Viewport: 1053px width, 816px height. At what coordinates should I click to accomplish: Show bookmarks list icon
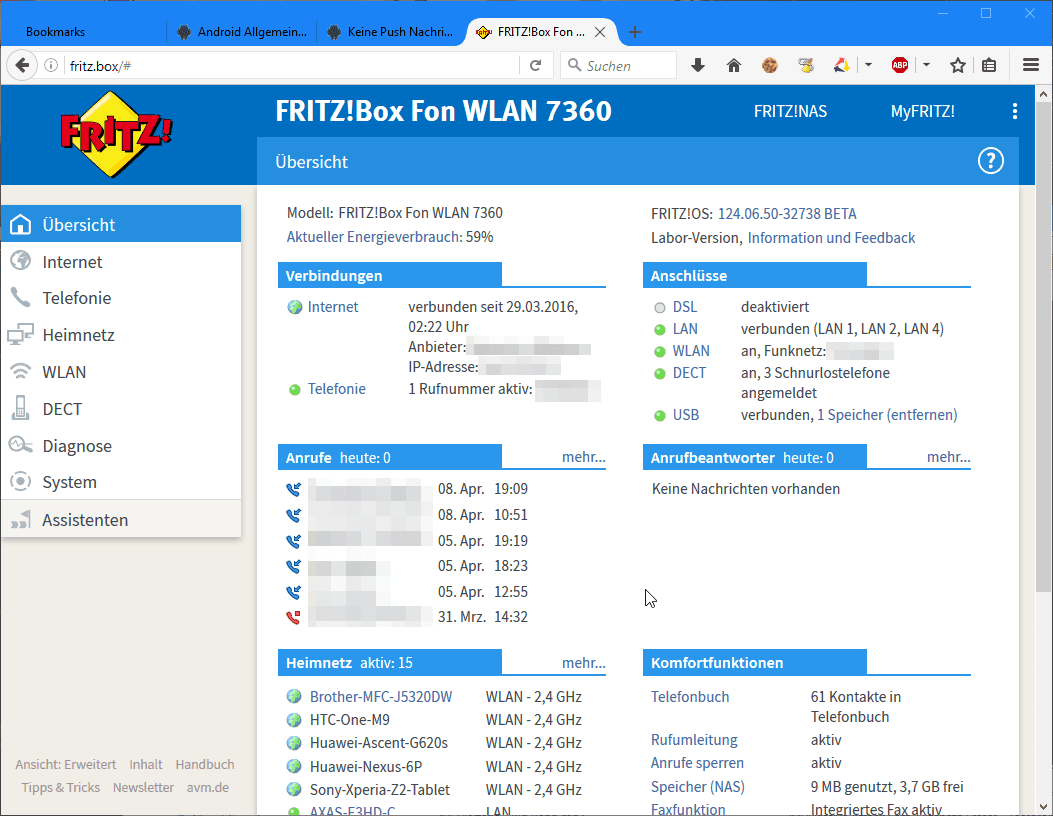tap(989, 65)
